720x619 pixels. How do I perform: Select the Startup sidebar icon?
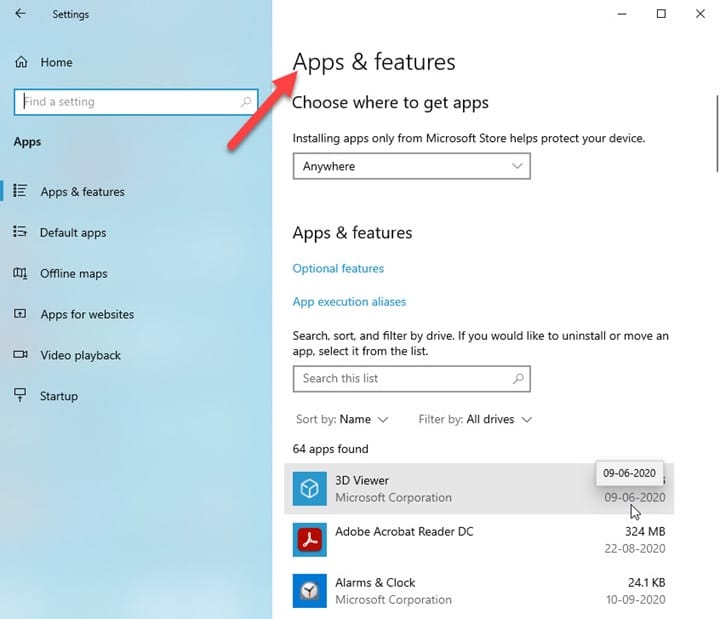20,395
